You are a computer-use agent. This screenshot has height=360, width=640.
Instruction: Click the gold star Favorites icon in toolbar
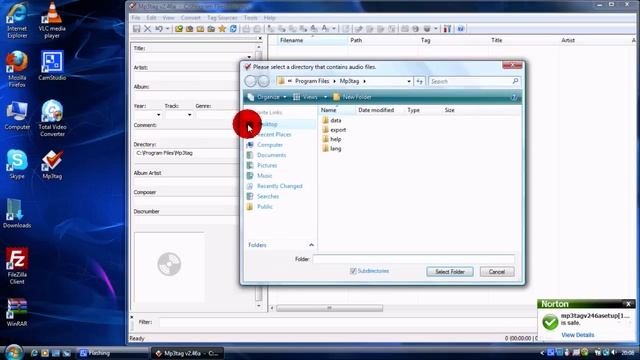point(222,29)
